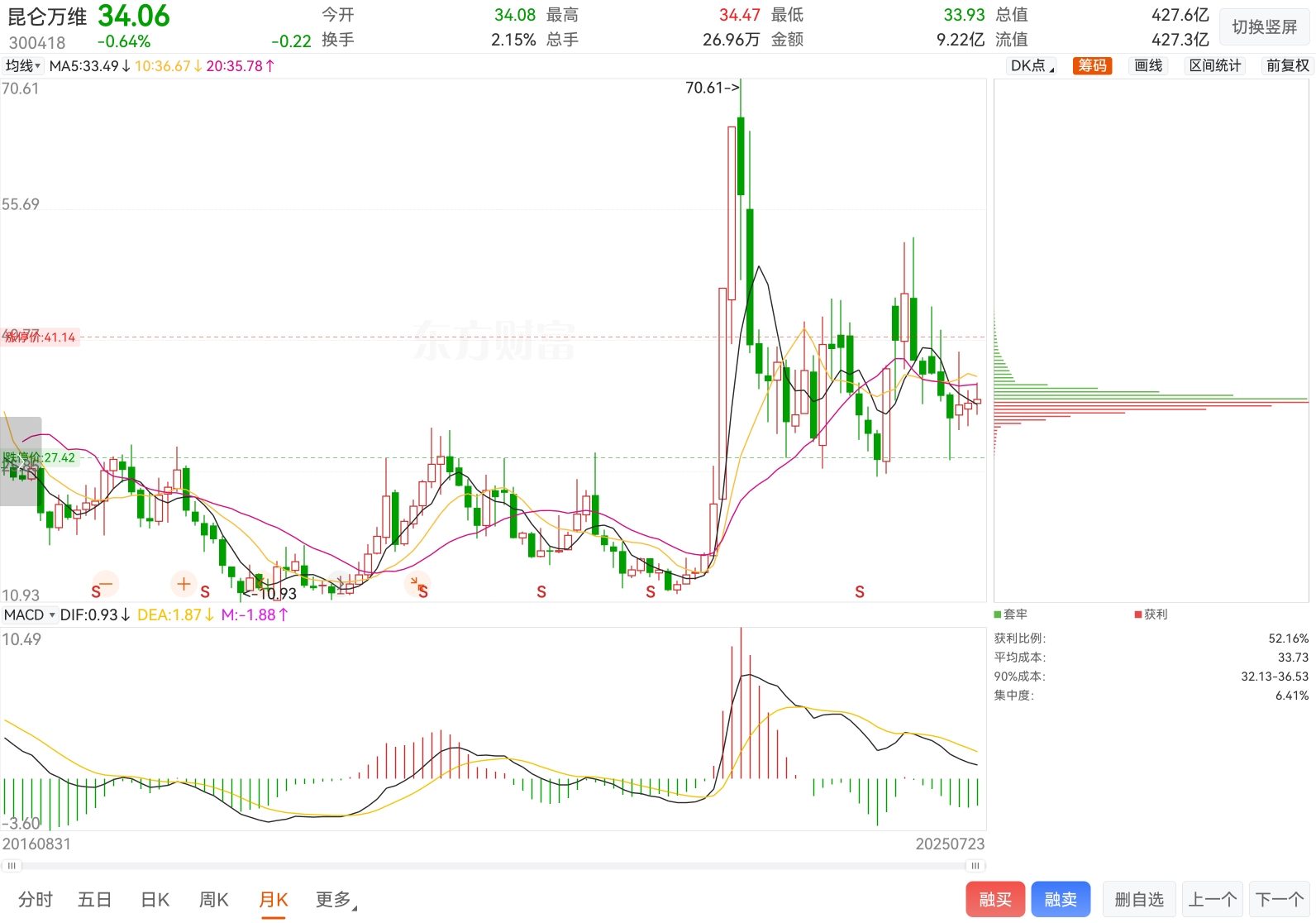Click the yellow 10:36.67 moving average value
1316x923 pixels.
pyautogui.click(x=169, y=66)
